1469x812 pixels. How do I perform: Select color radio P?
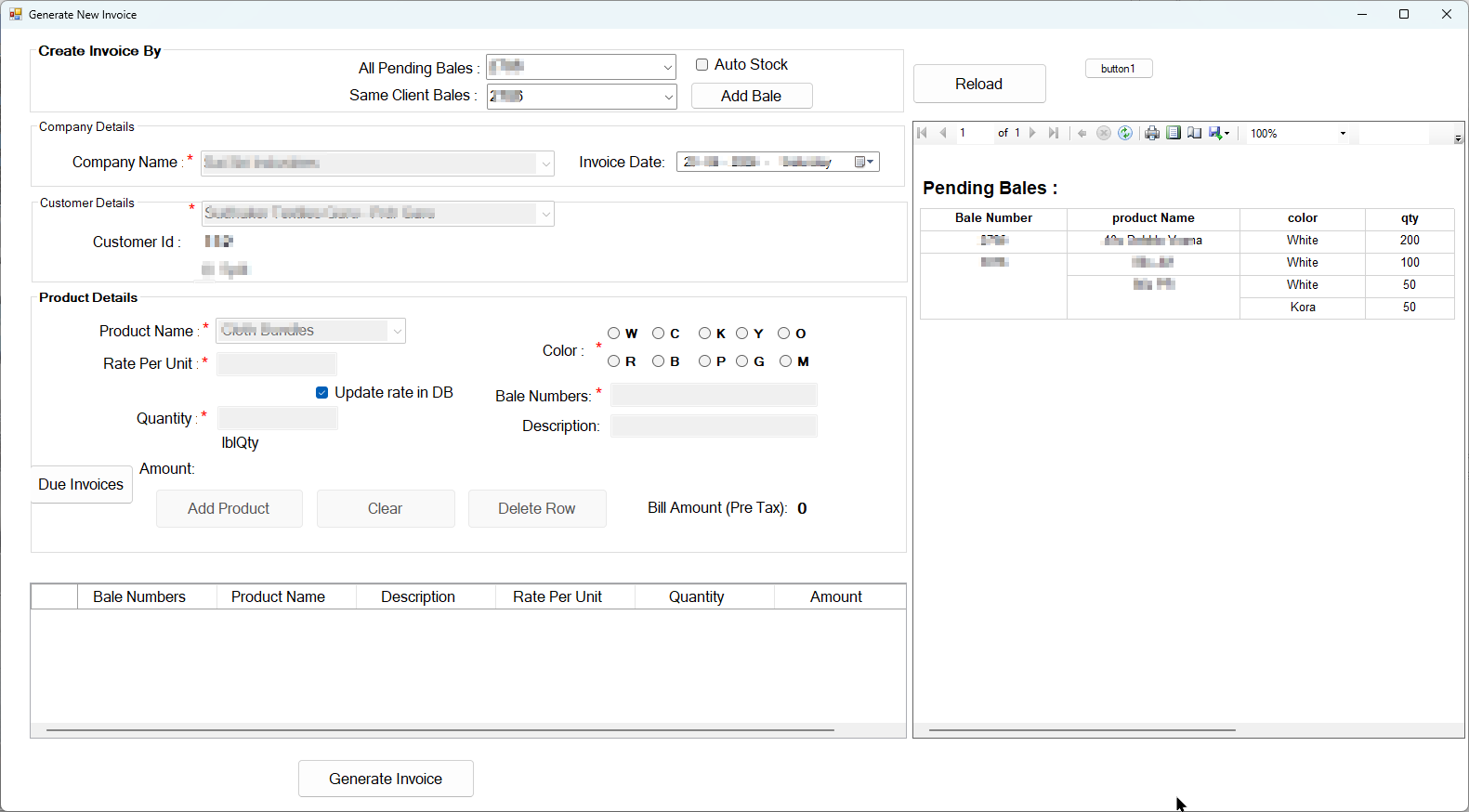click(704, 360)
